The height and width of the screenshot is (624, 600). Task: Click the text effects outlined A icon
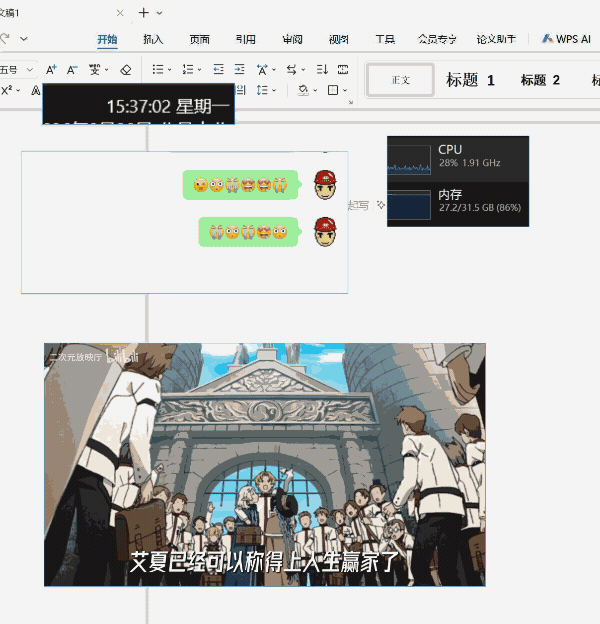(x=36, y=90)
